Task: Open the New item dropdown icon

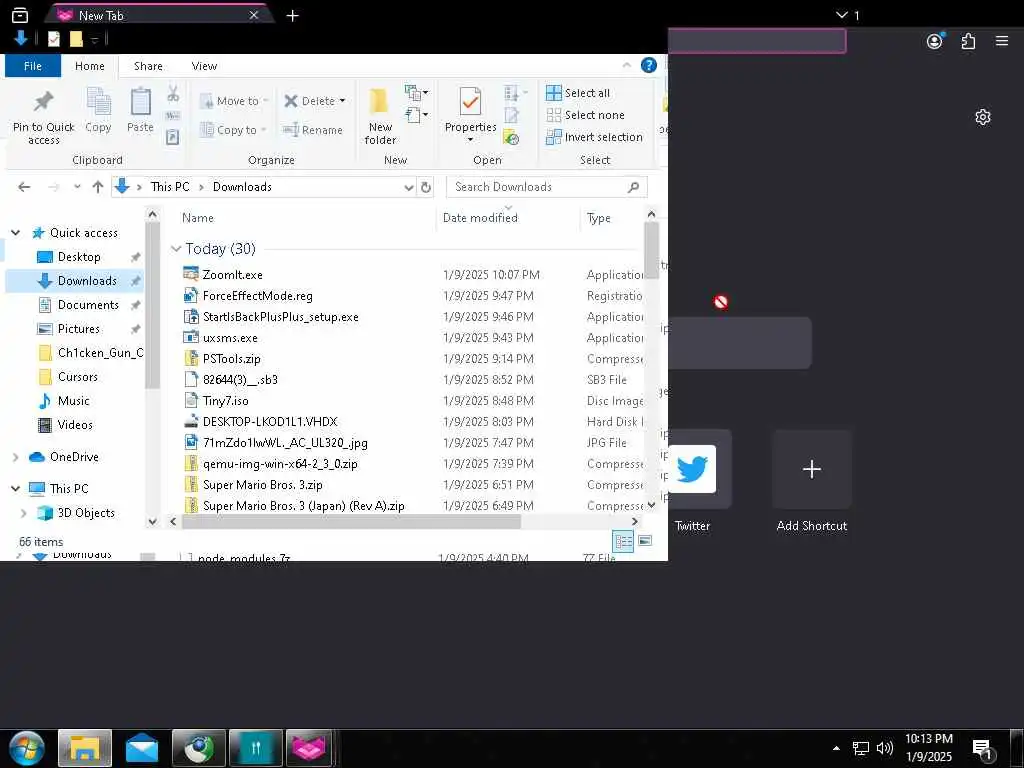Action: pyautogui.click(x=417, y=93)
